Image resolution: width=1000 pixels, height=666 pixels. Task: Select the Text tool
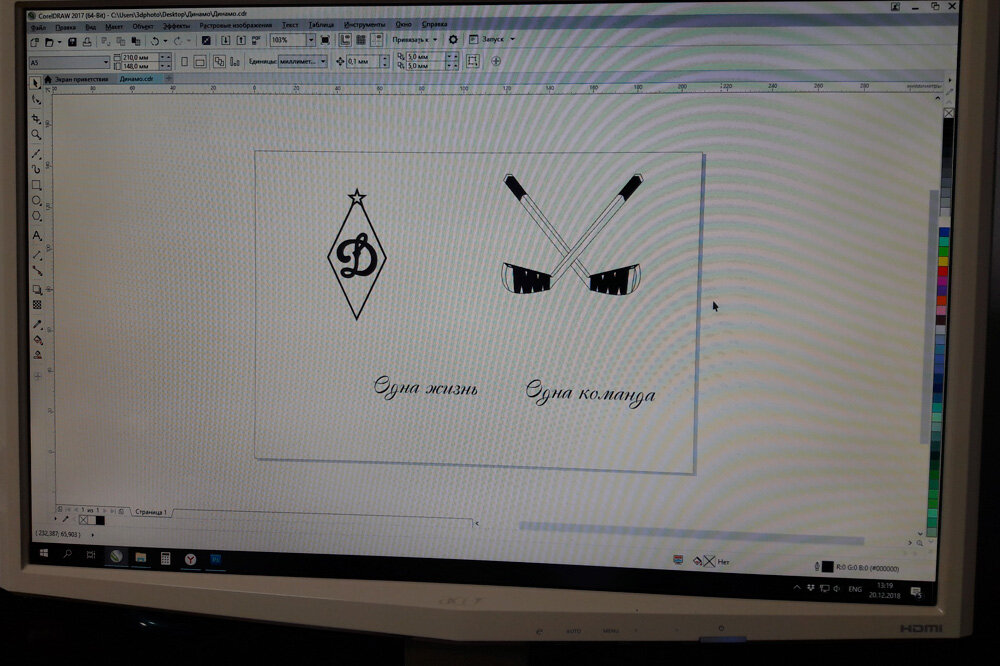coord(36,235)
